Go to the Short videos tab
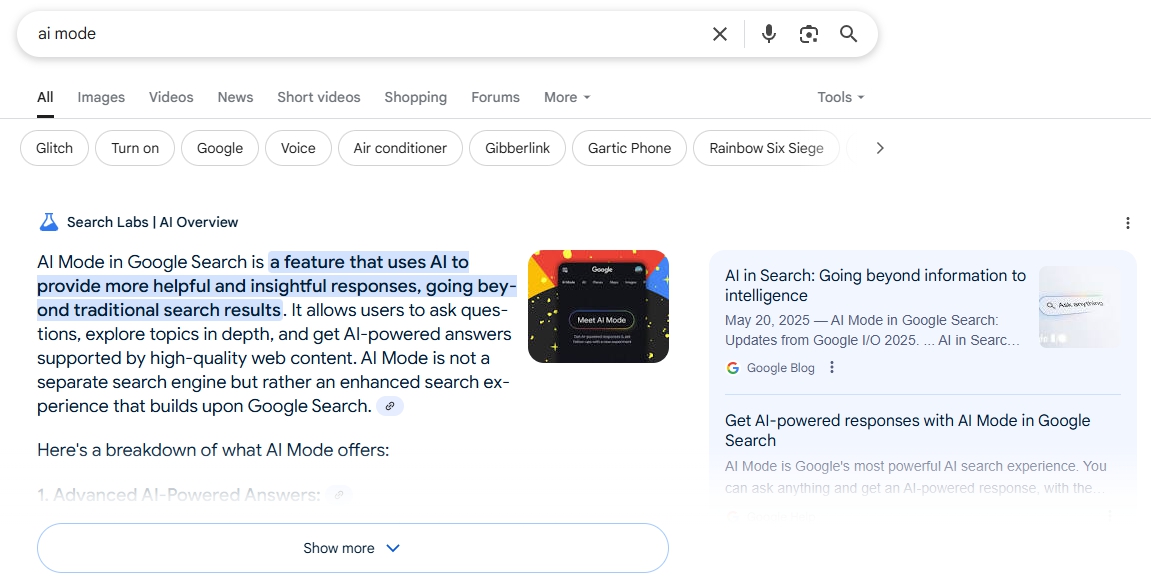The height and width of the screenshot is (587, 1151). [319, 97]
